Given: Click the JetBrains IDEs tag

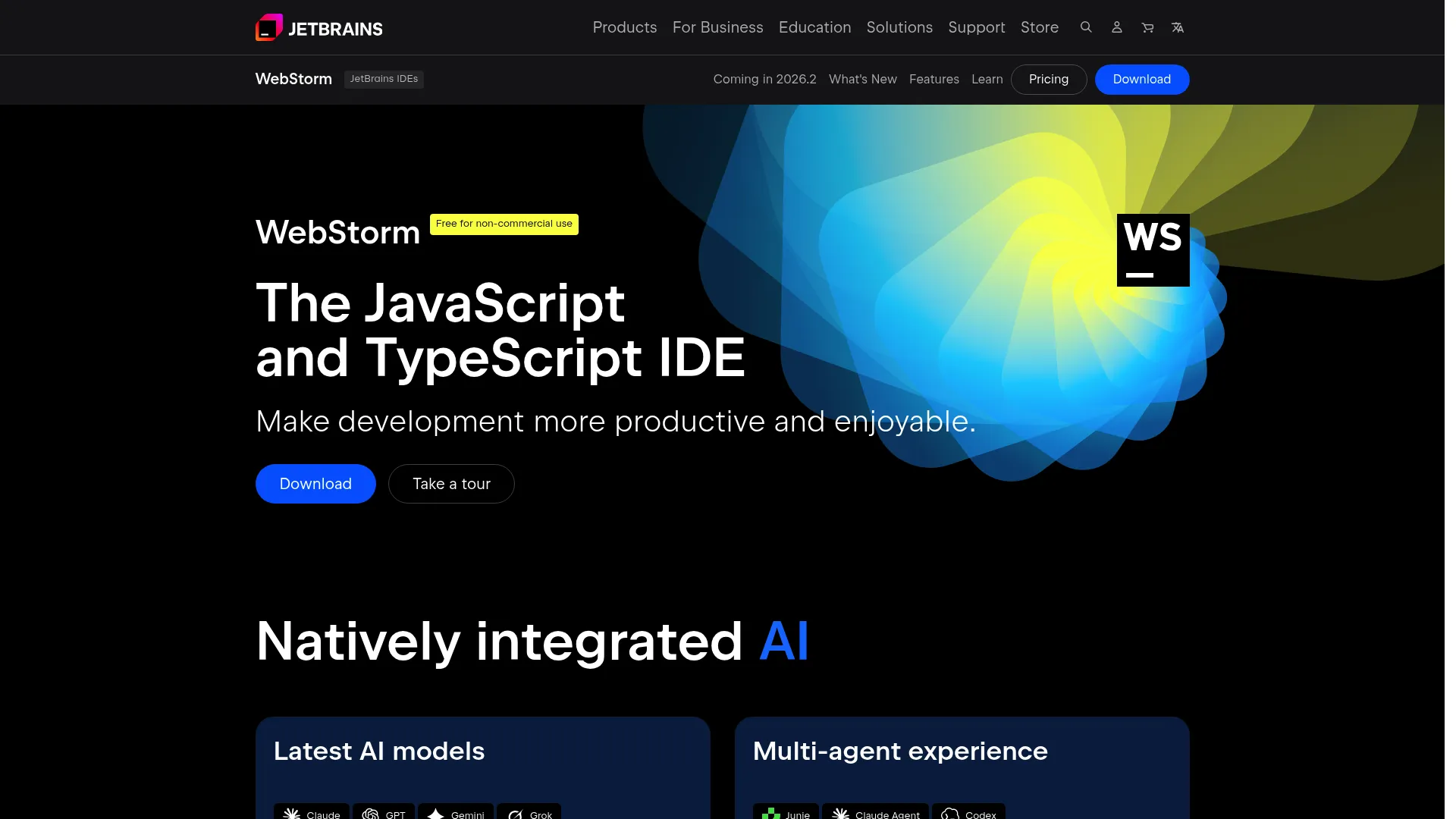Looking at the screenshot, I should coord(384,79).
